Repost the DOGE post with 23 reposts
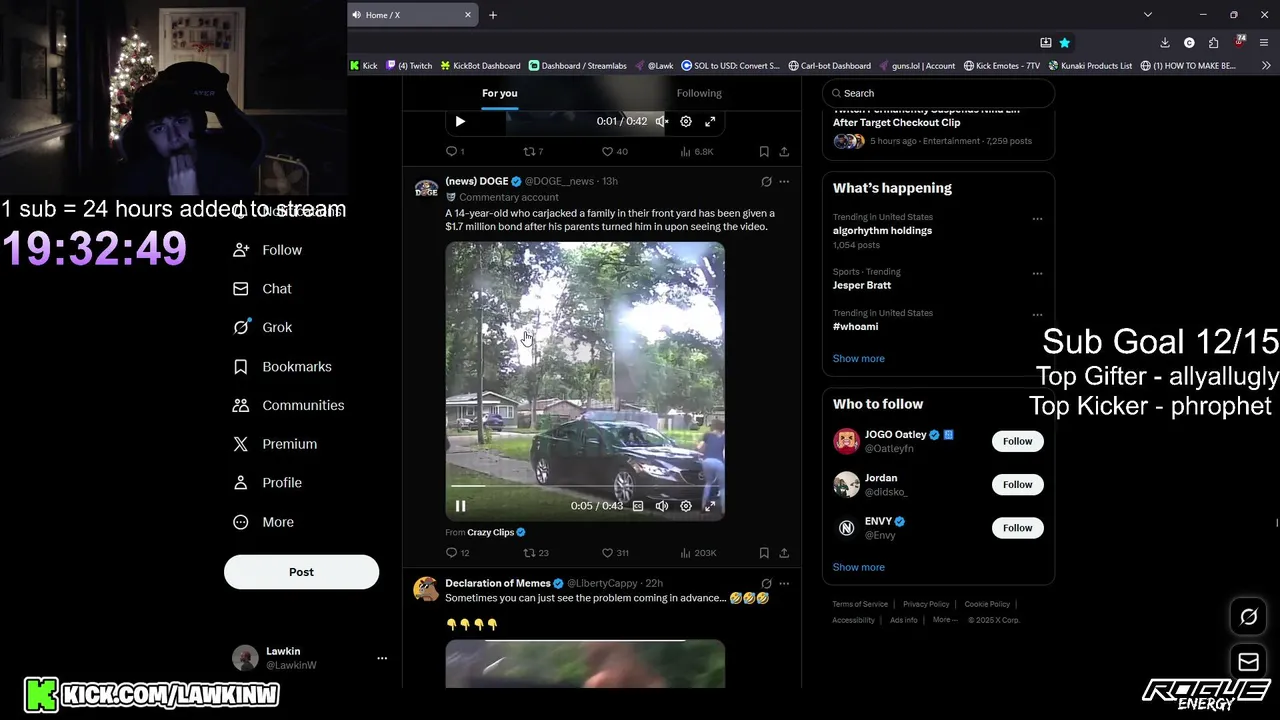This screenshot has height=720, width=1280. (x=537, y=553)
